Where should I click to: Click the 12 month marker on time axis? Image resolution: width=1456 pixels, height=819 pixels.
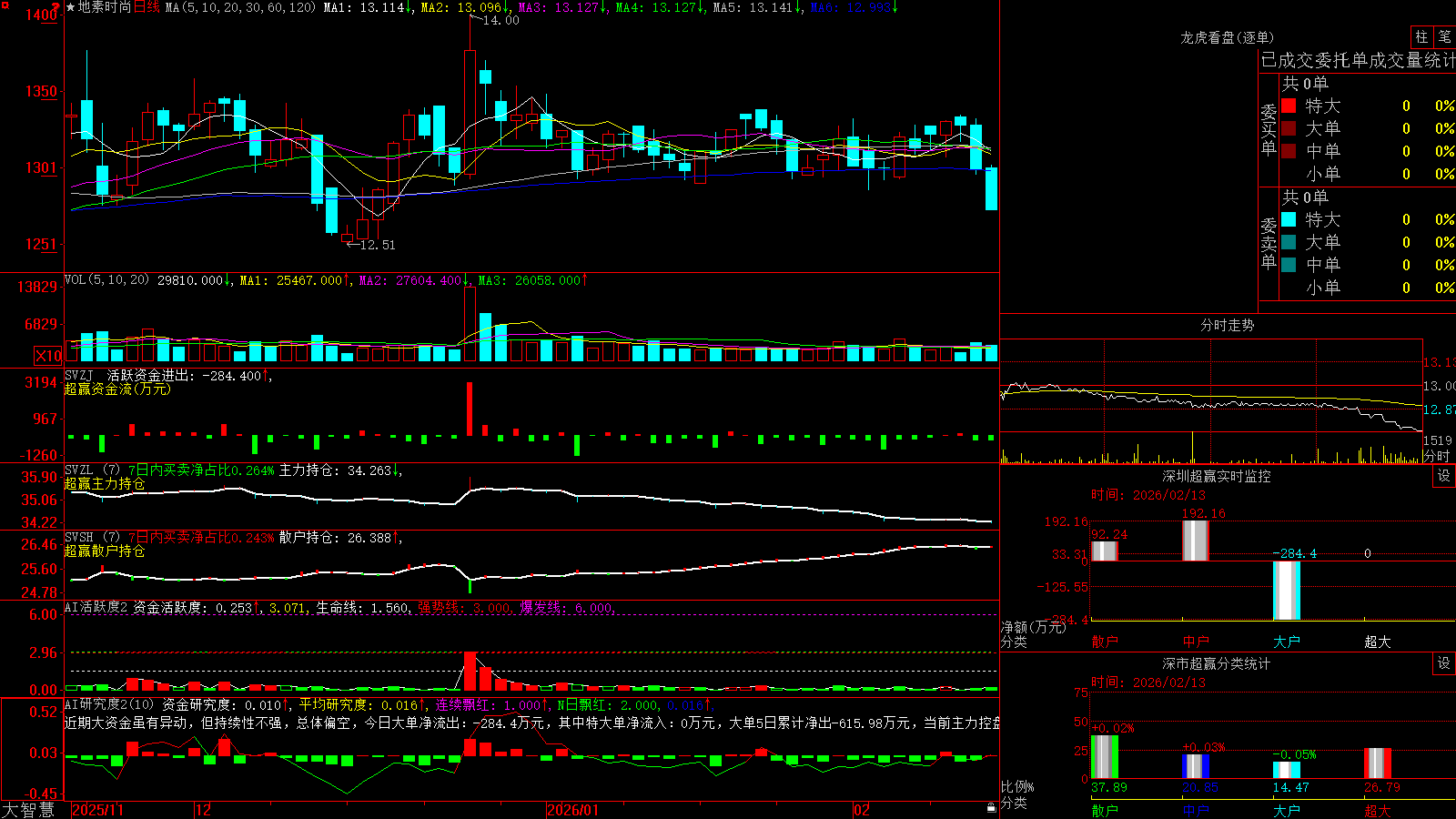pos(203,810)
